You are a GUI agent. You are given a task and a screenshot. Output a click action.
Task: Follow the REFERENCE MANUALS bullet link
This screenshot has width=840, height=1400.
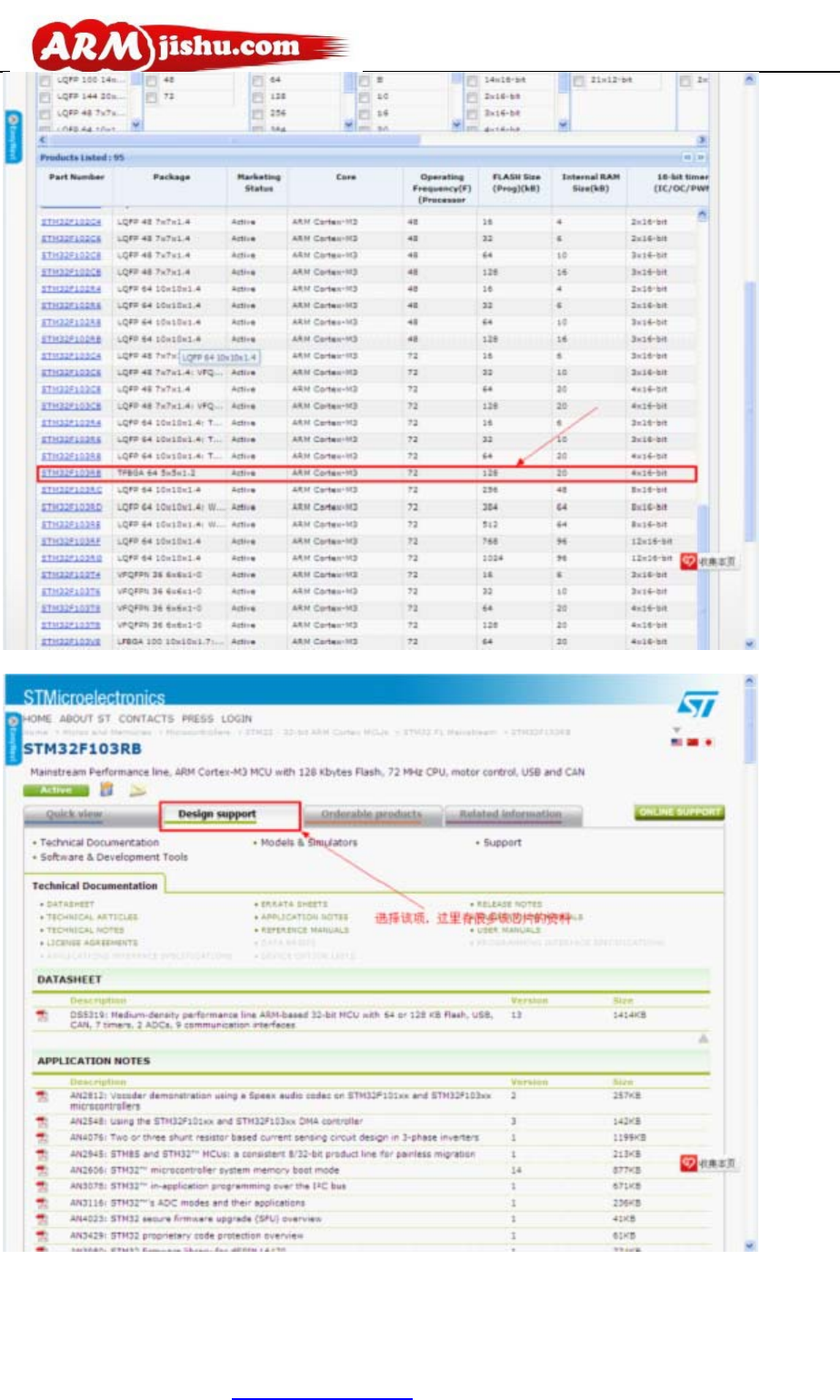tap(305, 930)
